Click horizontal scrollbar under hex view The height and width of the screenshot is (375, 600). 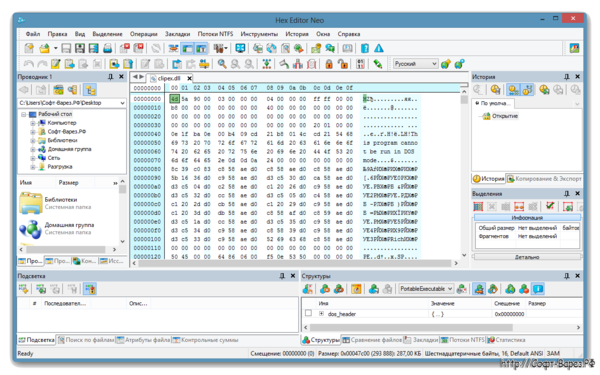[x=295, y=263]
